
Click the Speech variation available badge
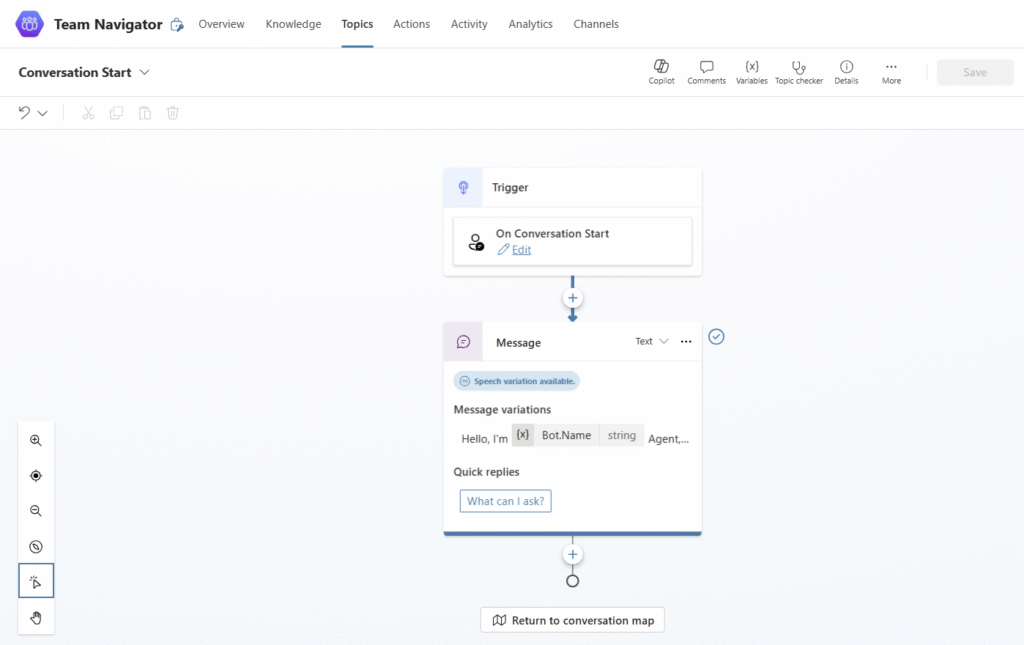(x=517, y=381)
